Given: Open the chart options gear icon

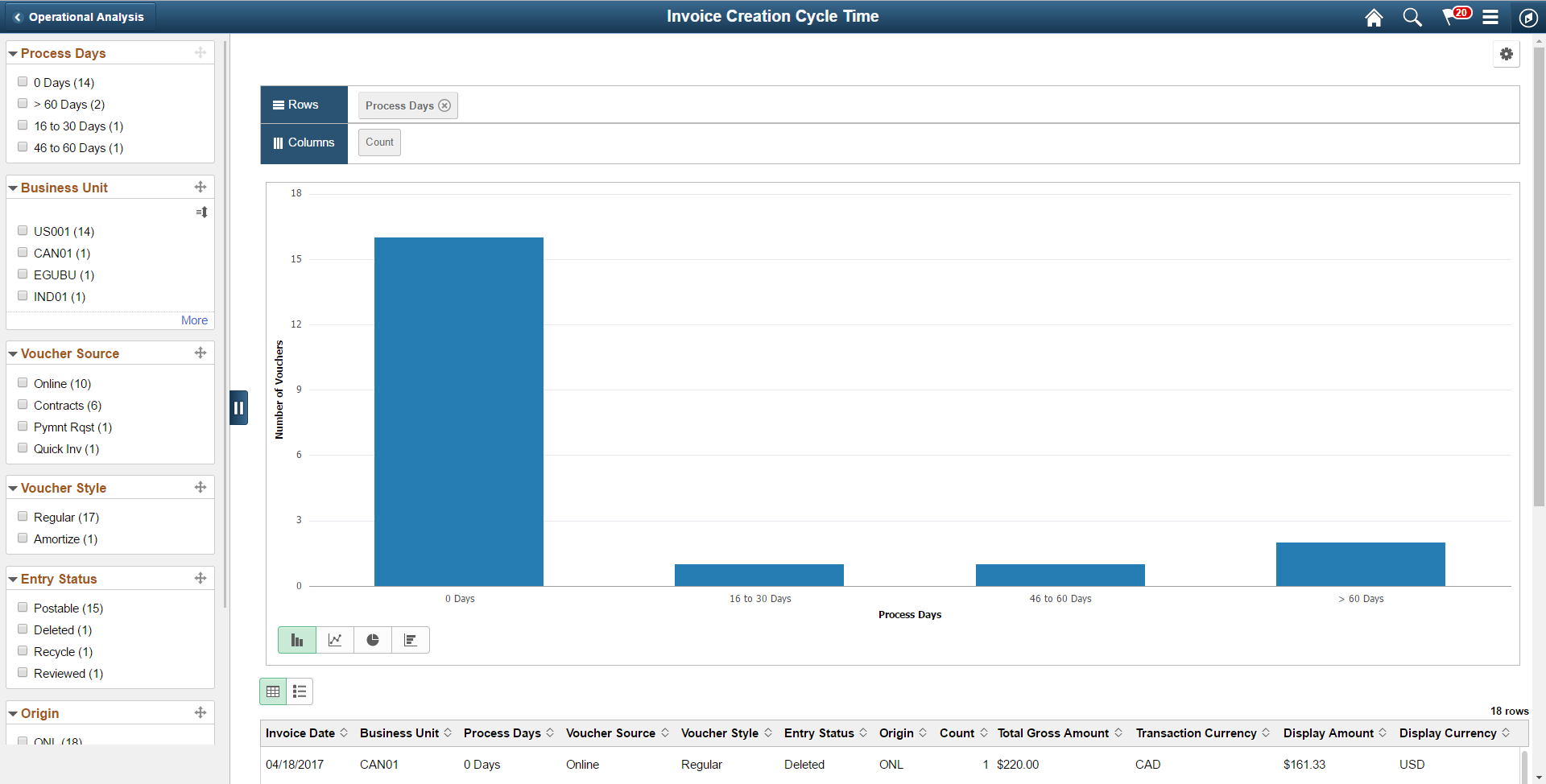Looking at the screenshot, I should 1507,54.
